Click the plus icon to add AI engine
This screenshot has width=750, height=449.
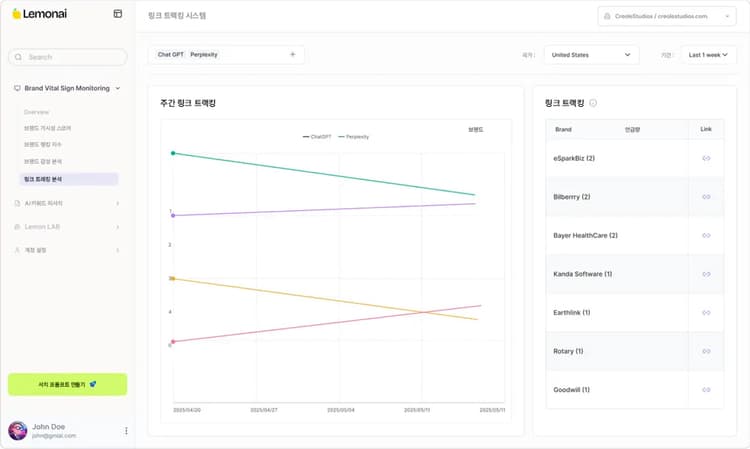(x=292, y=54)
